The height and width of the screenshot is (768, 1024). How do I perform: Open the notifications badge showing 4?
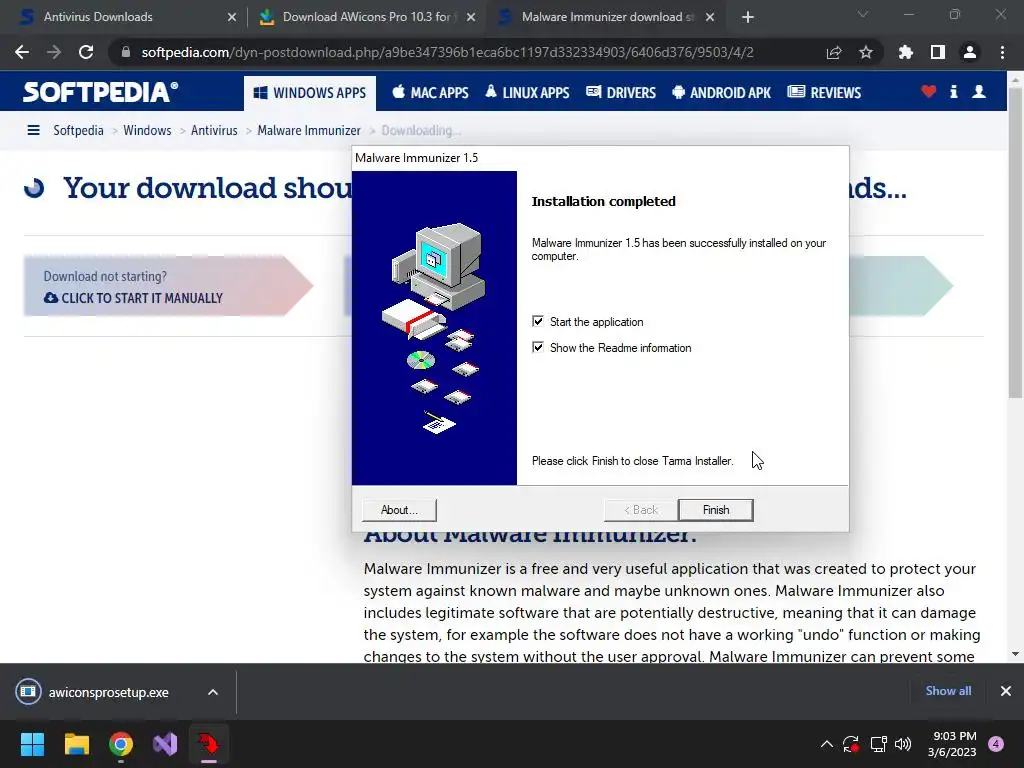pos(996,744)
